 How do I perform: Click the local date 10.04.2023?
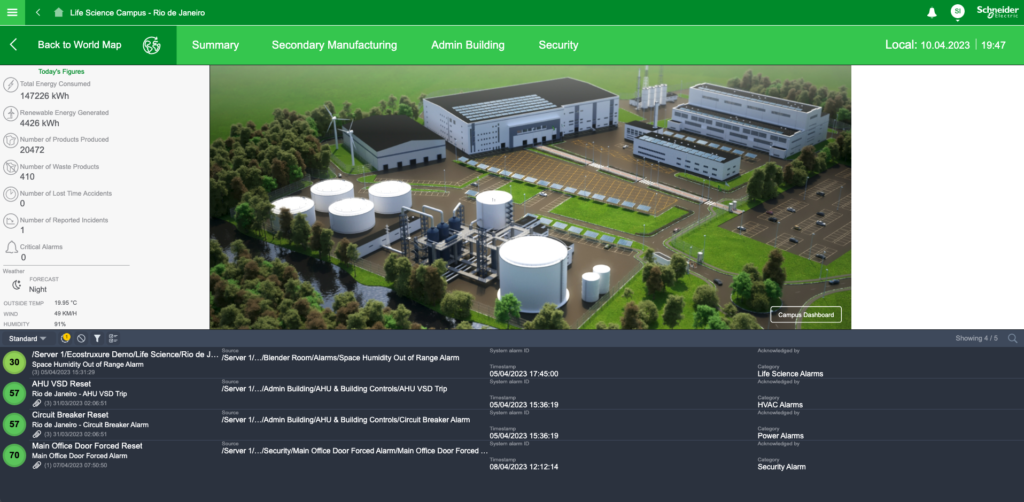click(x=946, y=45)
